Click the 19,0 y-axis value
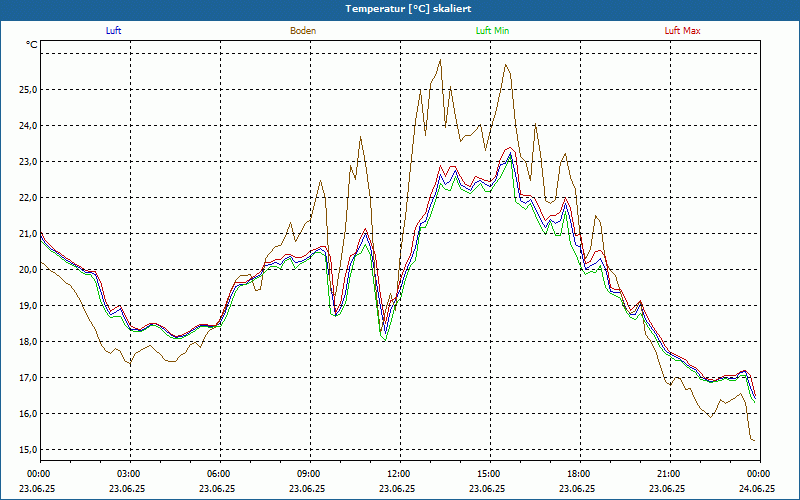Screen dimensions: 800x500 29,306
